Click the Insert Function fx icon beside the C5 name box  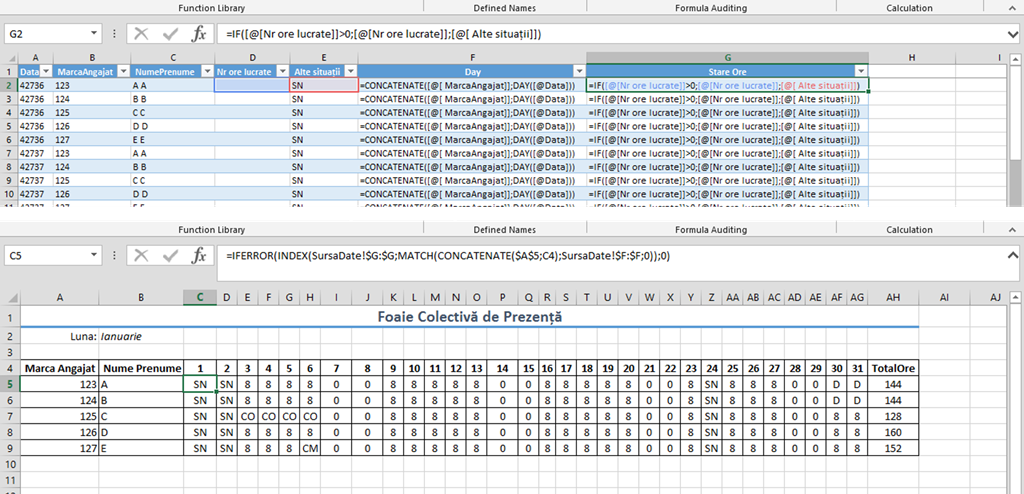[x=199, y=256]
